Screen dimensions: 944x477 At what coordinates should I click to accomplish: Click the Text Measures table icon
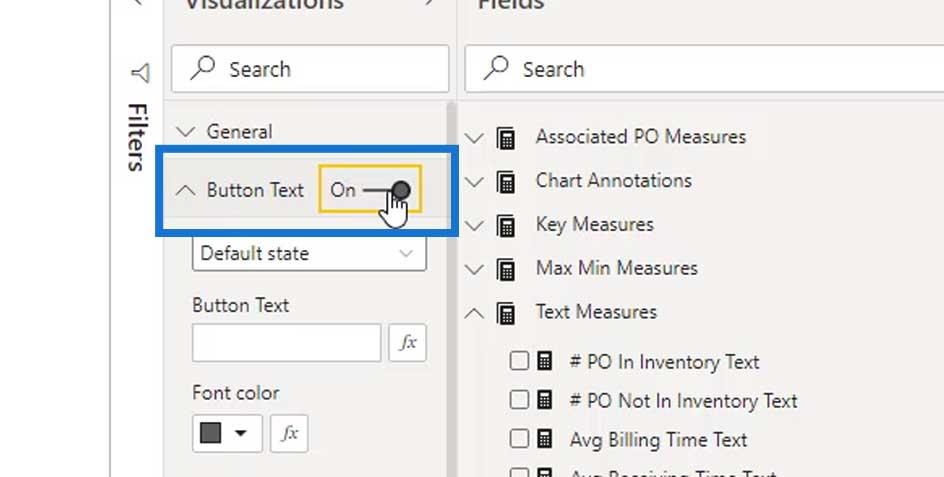[507, 313]
